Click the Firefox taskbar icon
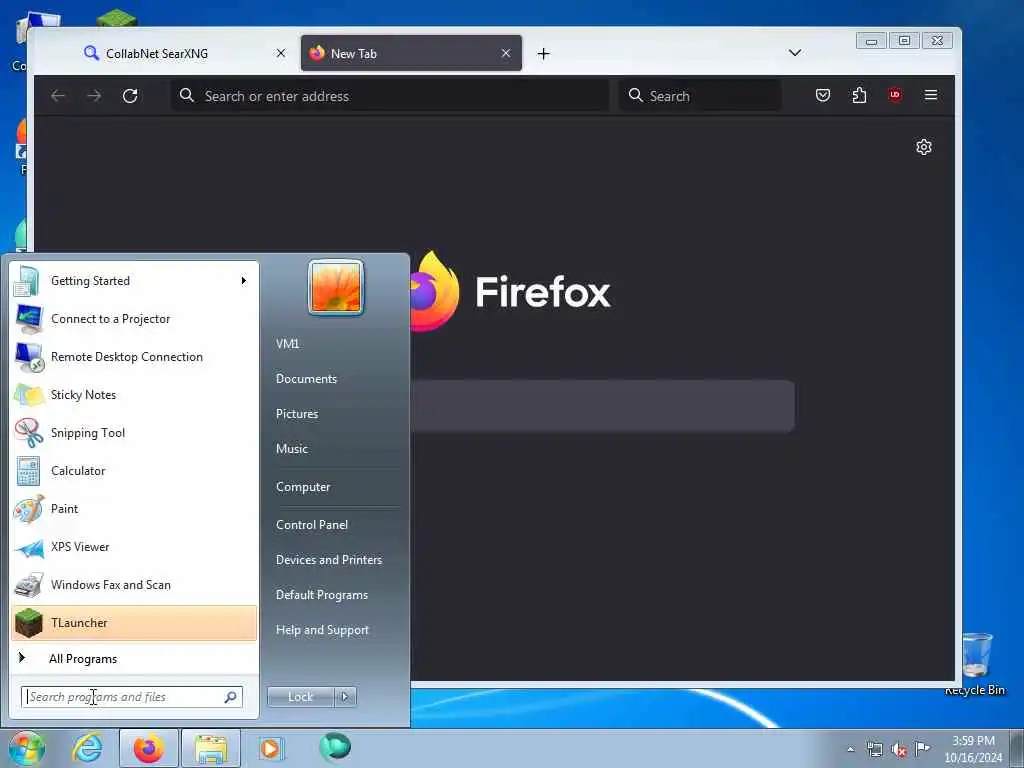The image size is (1024, 768). [149, 748]
